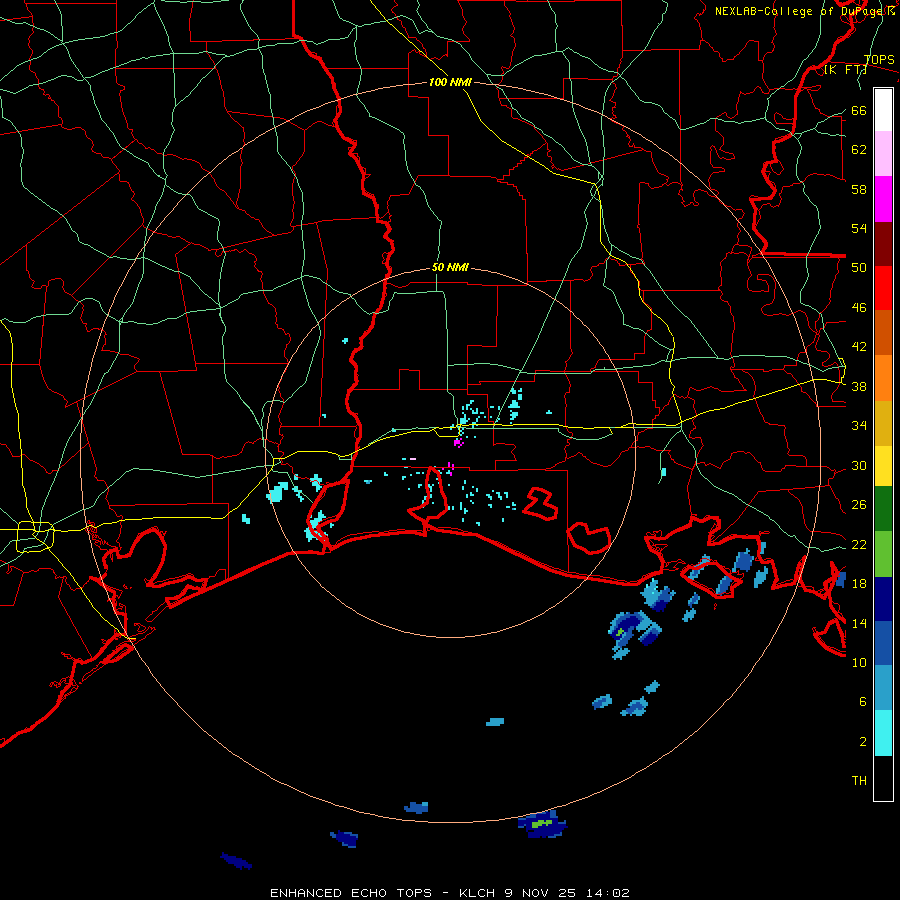Click the white 66 kft color swatch
This screenshot has width=900, height=900.
click(883, 110)
